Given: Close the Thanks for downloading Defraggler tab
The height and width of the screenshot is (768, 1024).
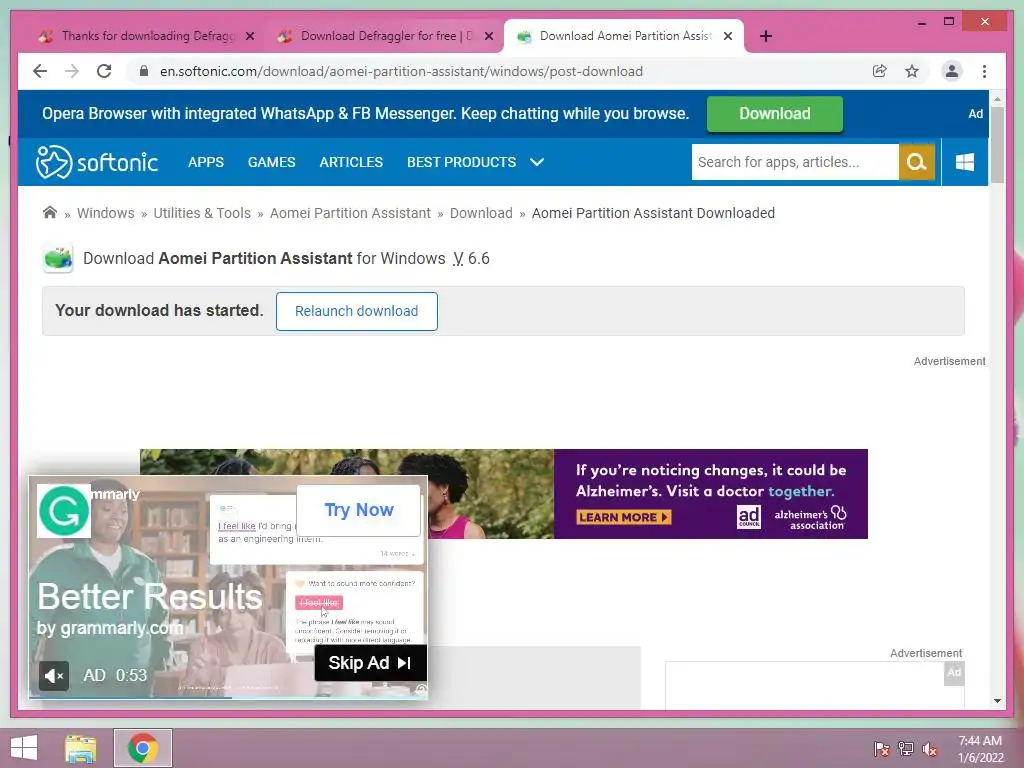Looking at the screenshot, I should point(249,37).
